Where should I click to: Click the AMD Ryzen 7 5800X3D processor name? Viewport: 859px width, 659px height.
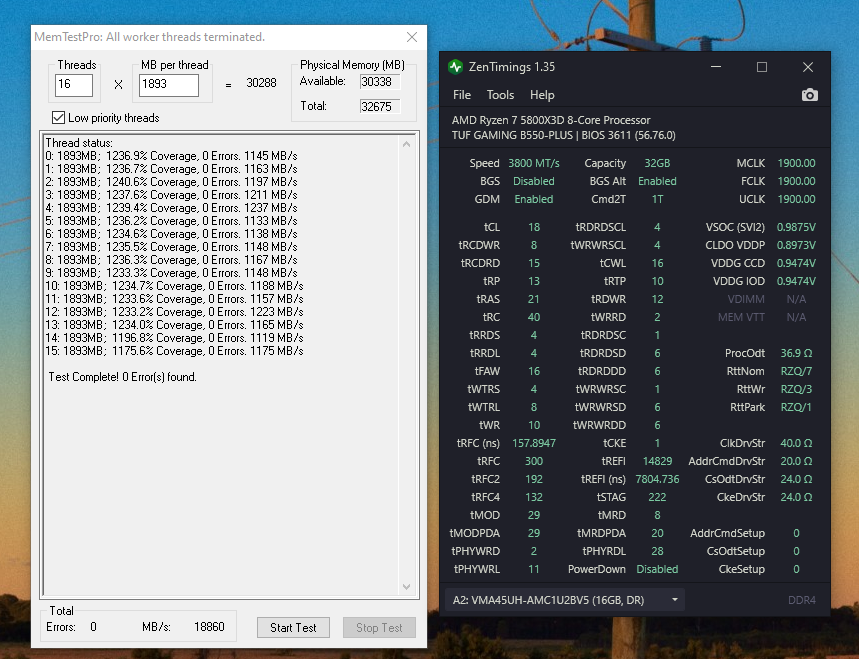[551, 120]
